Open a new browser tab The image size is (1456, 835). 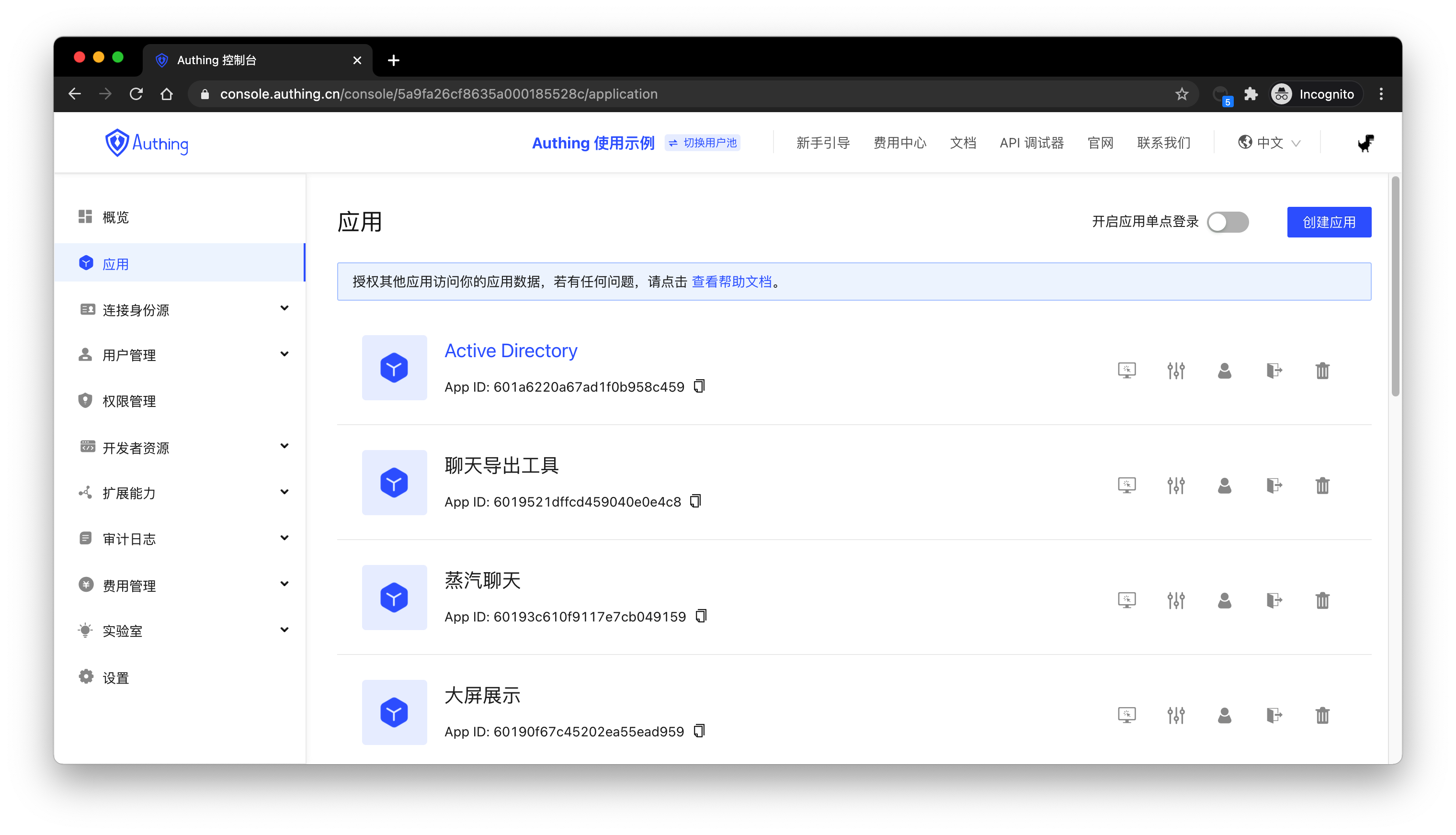coord(394,60)
